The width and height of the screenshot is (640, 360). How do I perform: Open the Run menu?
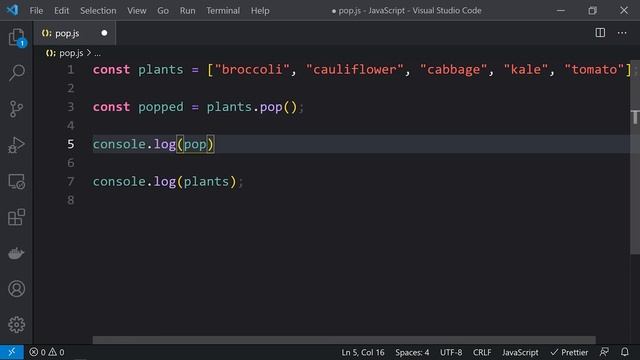coord(187,11)
